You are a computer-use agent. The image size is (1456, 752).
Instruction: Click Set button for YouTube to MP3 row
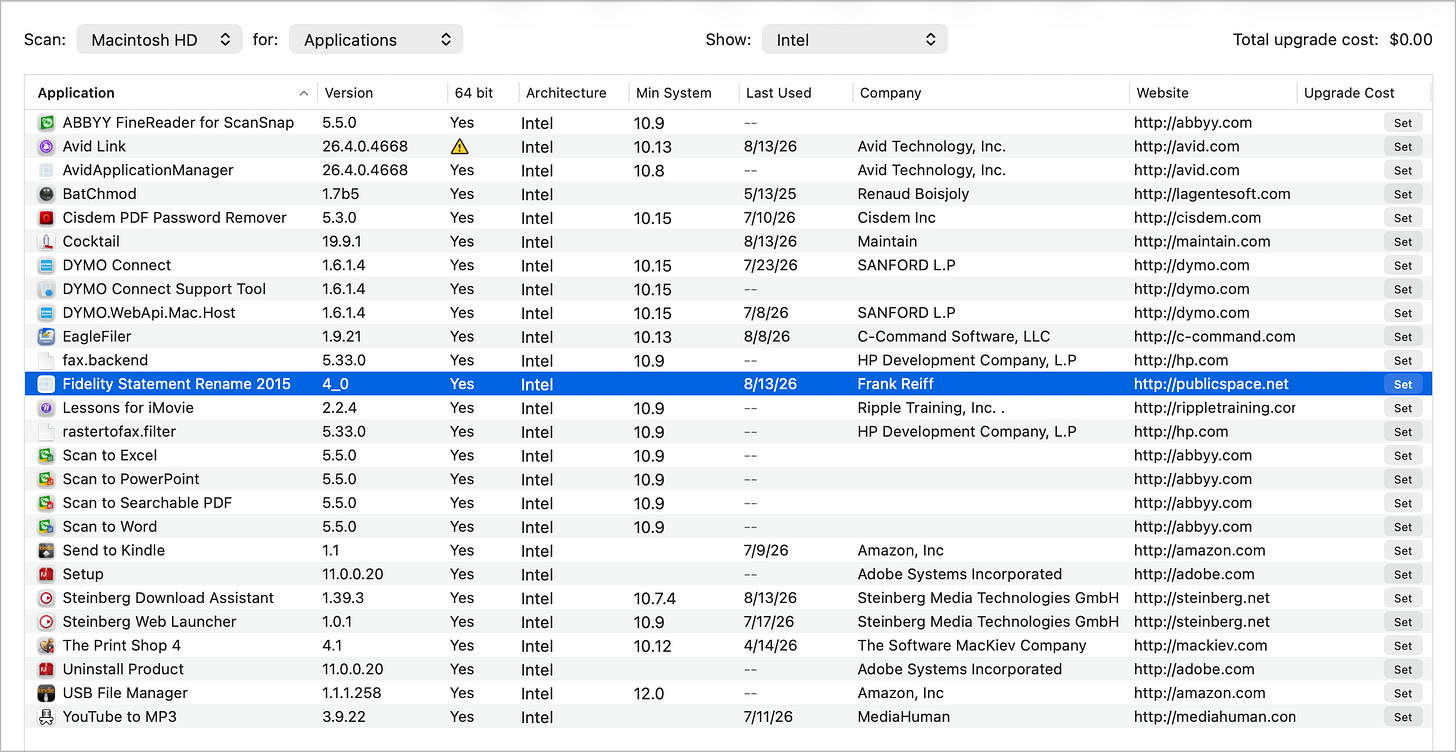(x=1403, y=717)
